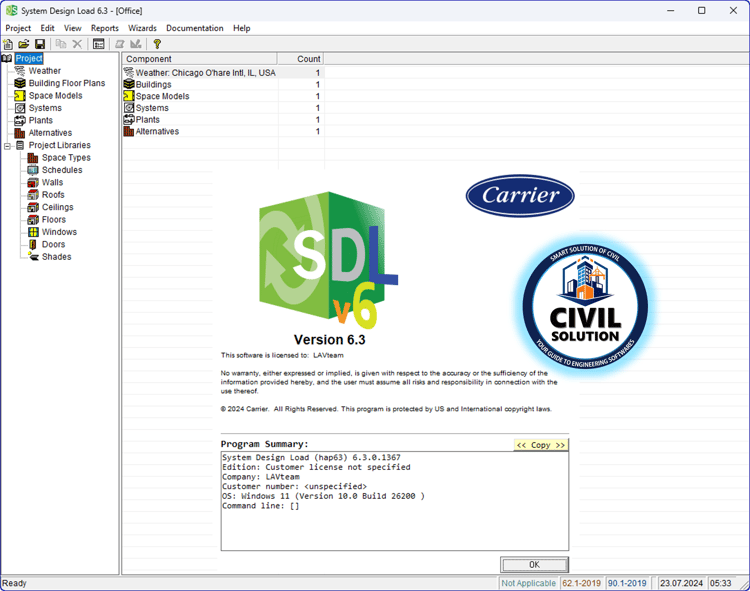Viewport: 750px width, 591px height.
Task: Click the Systems icon in the tree
Action: pos(20,108)
